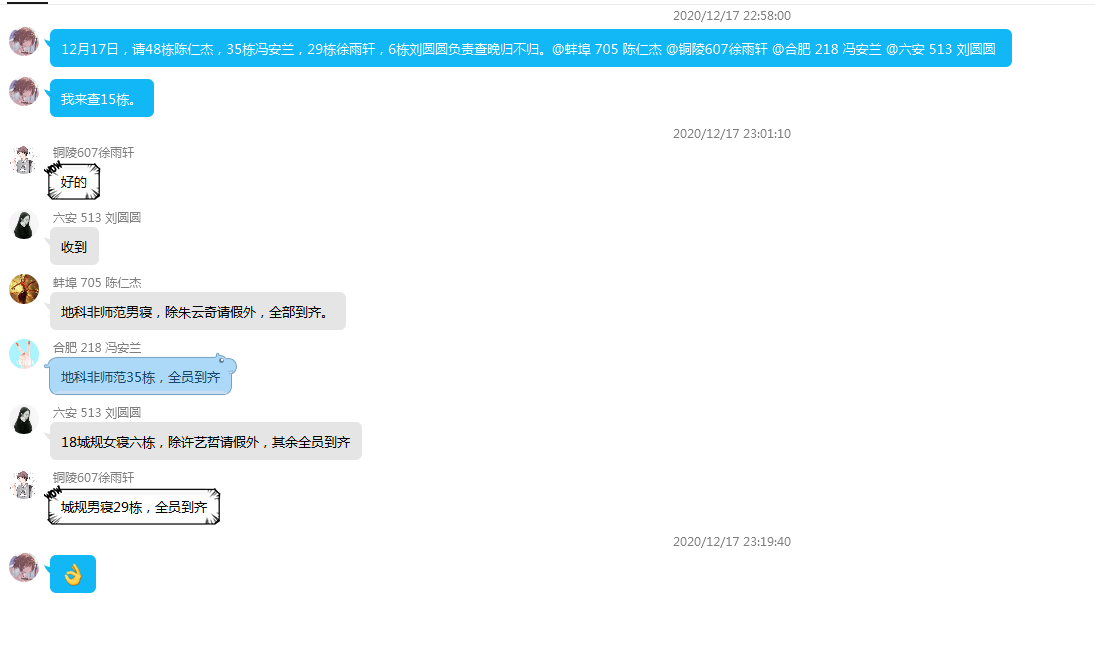This screenshot has height=651, width=1095.
Task: Select the OK hand emoji message
Action: (73, 574)
